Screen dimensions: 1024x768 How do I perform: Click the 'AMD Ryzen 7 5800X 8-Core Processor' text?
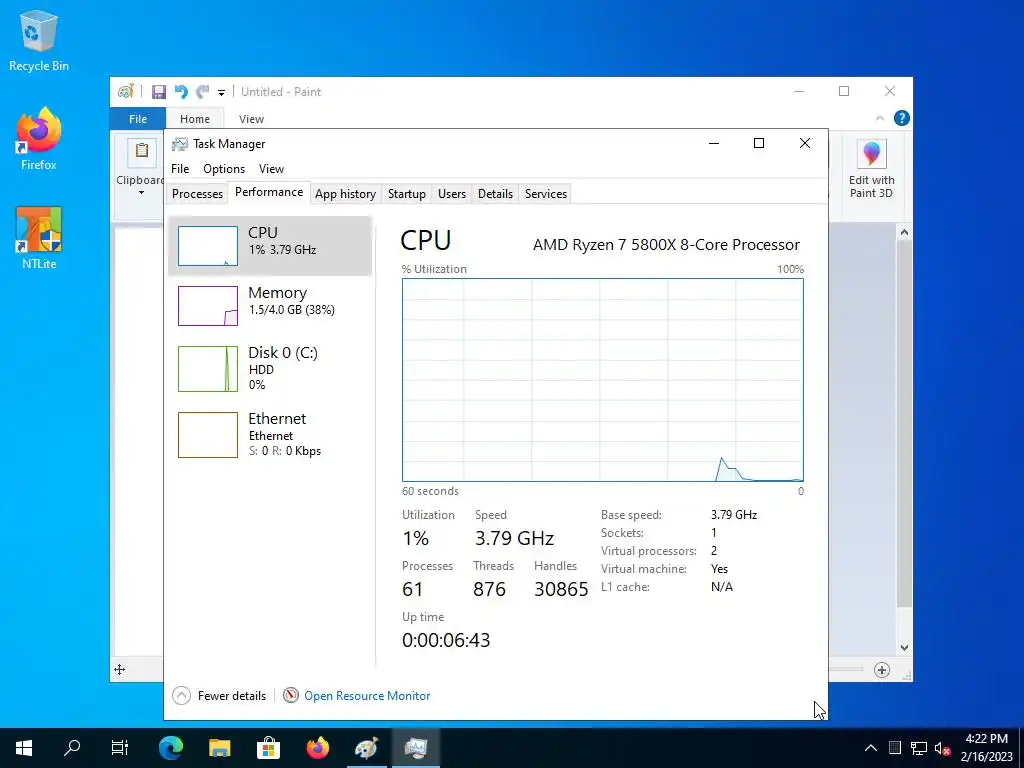666,245
